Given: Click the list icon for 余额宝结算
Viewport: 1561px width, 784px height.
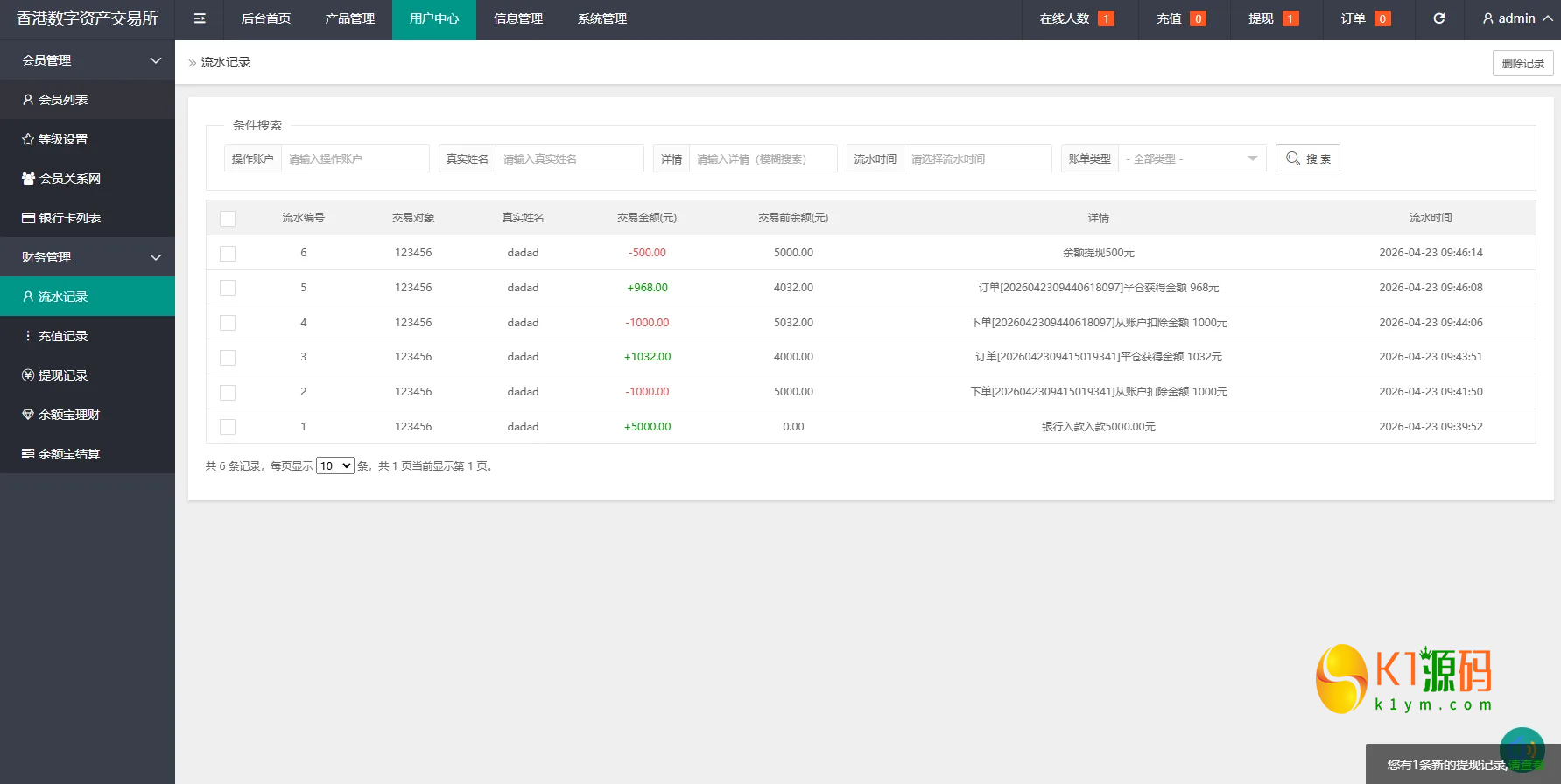Looking at the screenshot, I should [28, 454].
